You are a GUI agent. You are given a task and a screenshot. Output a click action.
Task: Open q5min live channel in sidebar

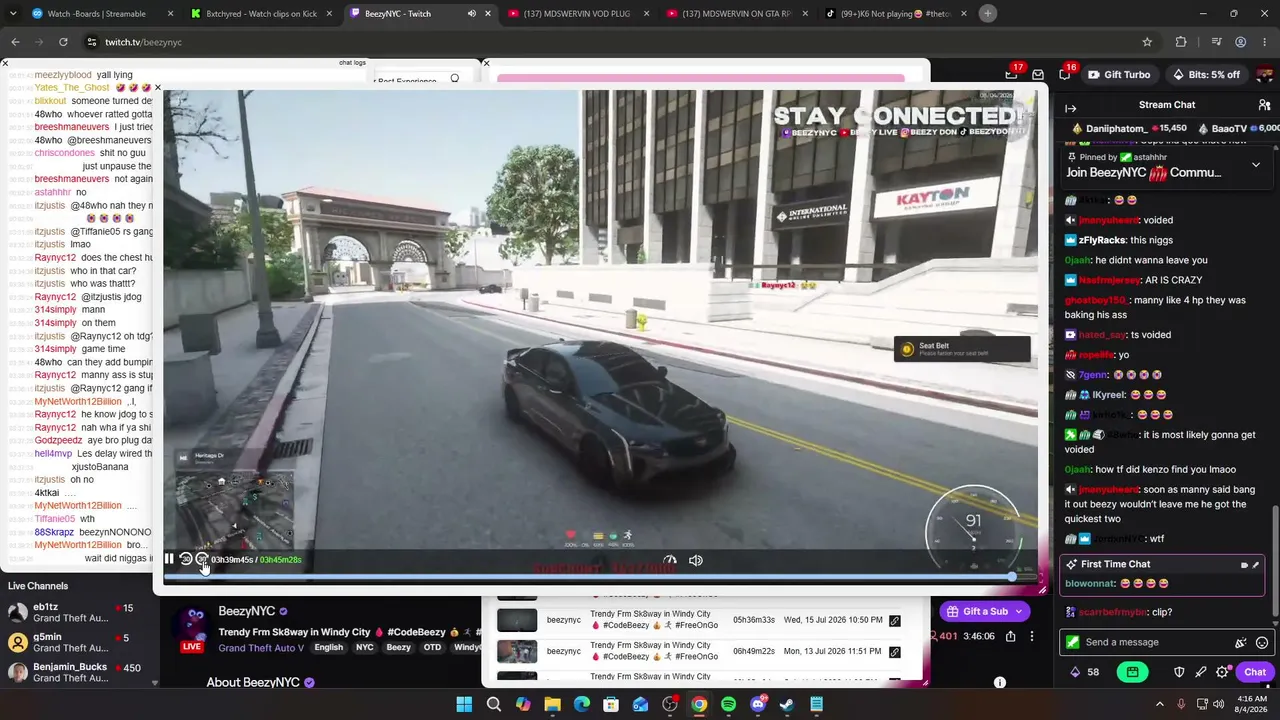point(76,643)
